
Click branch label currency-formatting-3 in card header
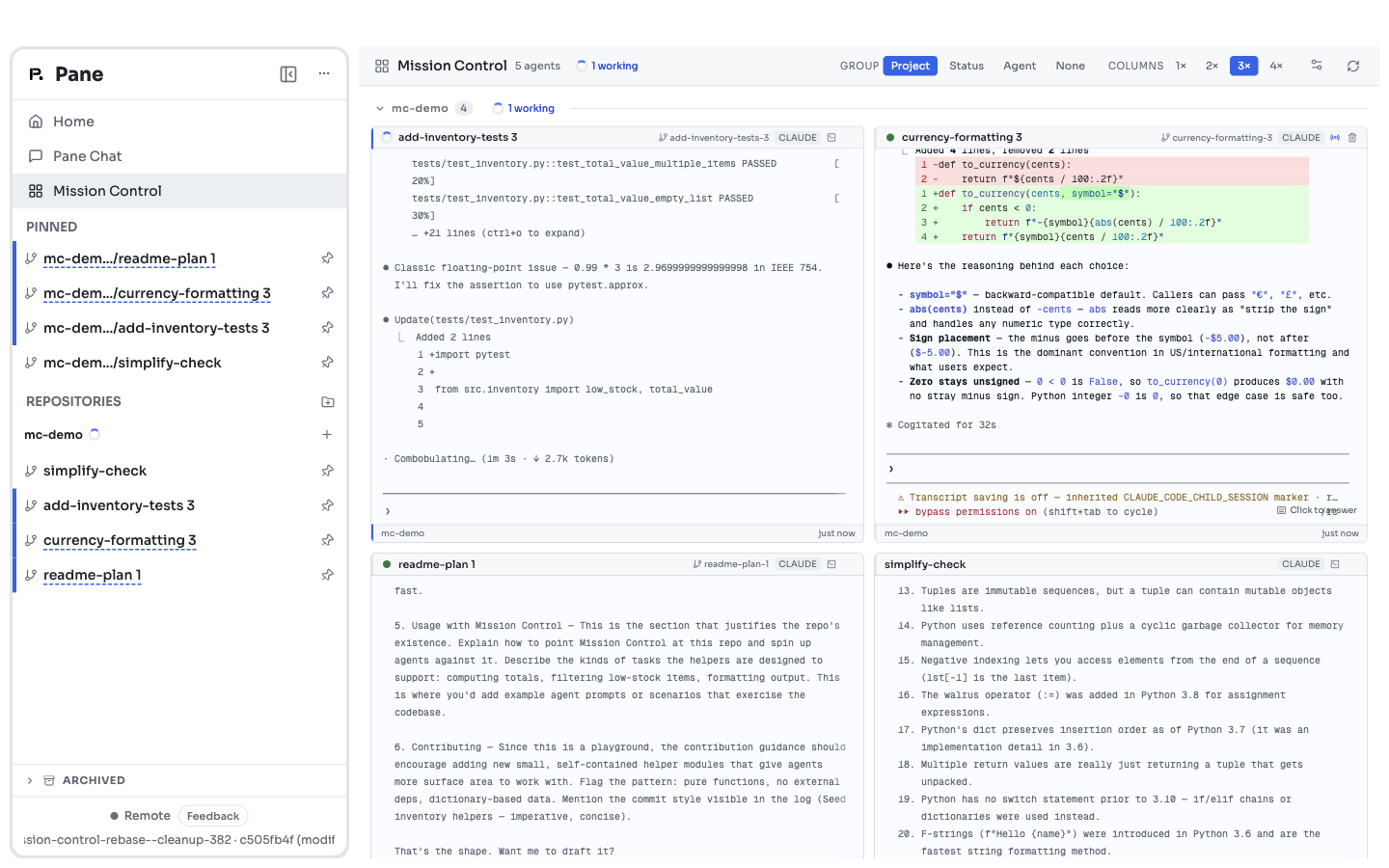[1217, 138]
